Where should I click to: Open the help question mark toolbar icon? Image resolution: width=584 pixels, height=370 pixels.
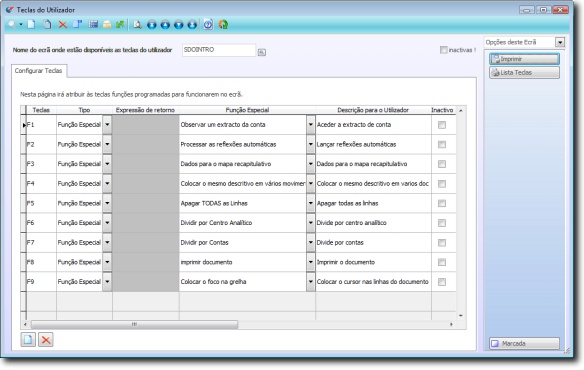click(x=208, y=25)
